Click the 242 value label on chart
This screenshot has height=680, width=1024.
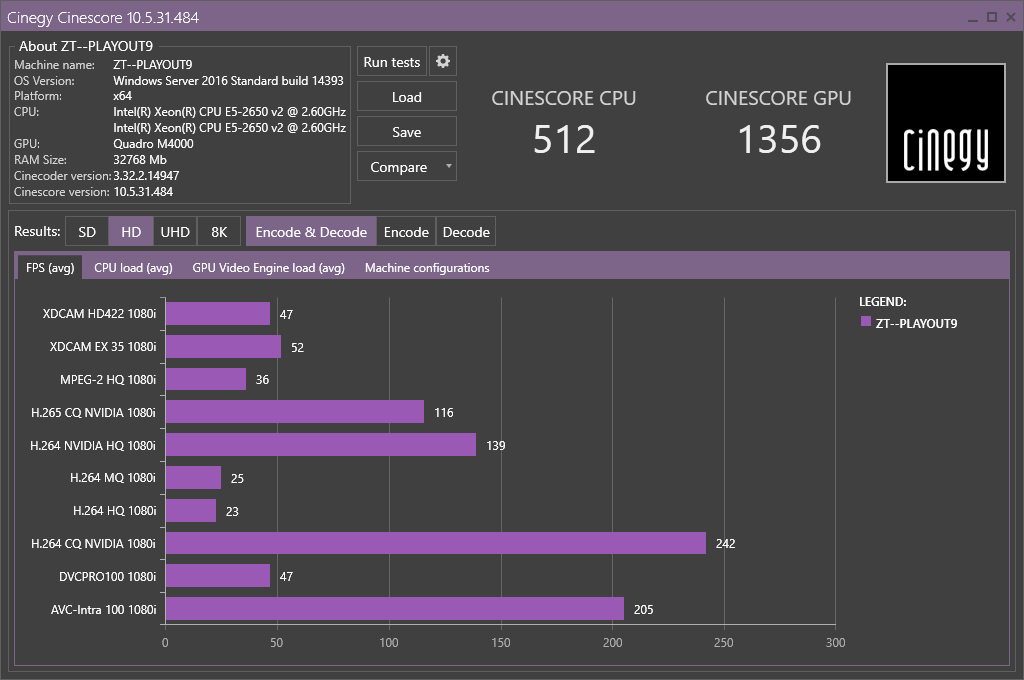coord(726,543)
